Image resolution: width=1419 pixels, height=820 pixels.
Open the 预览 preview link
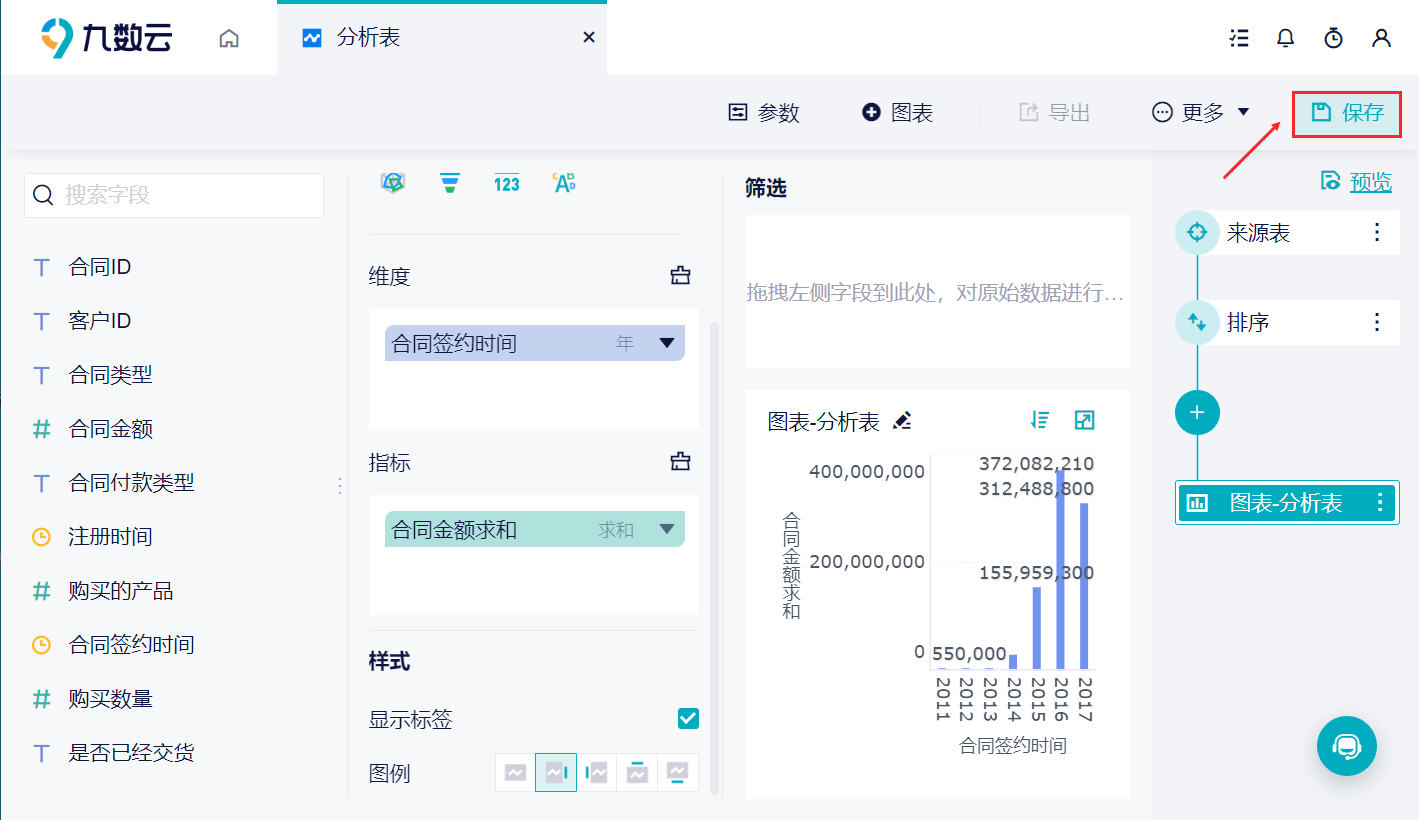click(x=1370, y=181)
